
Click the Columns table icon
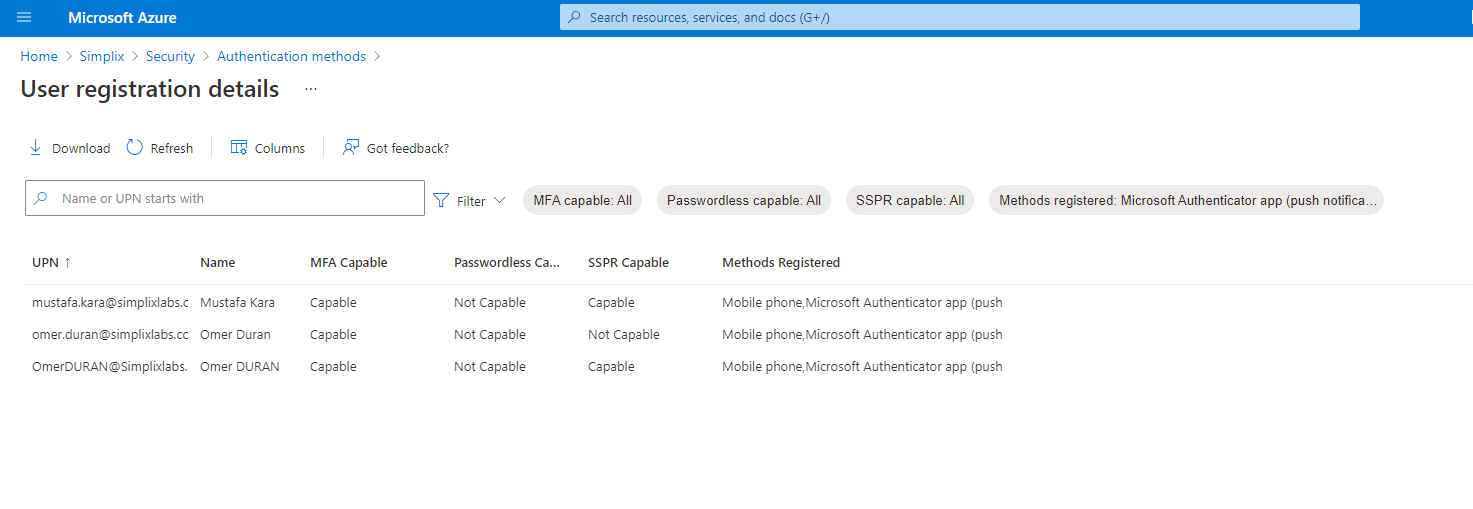[x=239, y=148]
